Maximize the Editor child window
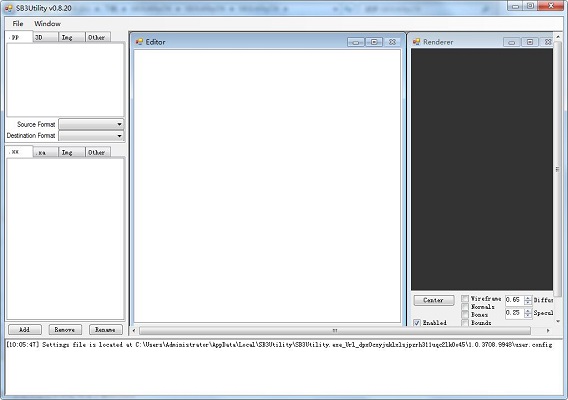This screenshot has width=568, height=400. [374, 42]
